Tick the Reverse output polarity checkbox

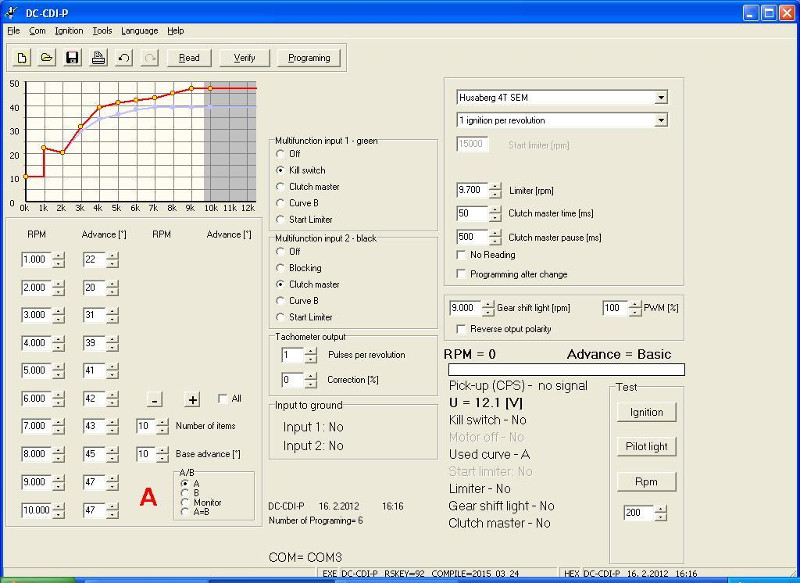(x=461, y=329)
